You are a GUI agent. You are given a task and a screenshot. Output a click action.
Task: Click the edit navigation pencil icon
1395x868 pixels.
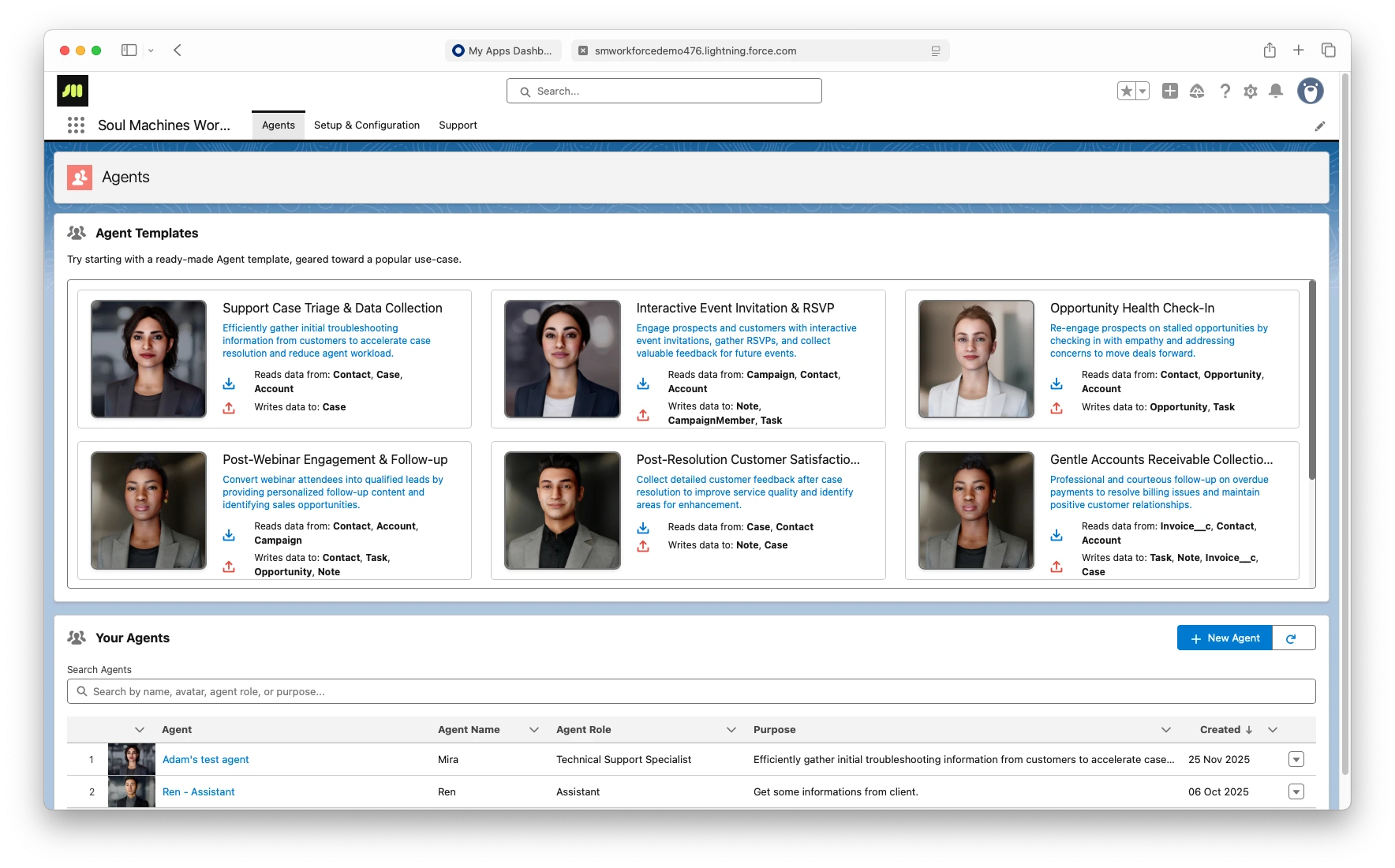(x=1320, y=126)
